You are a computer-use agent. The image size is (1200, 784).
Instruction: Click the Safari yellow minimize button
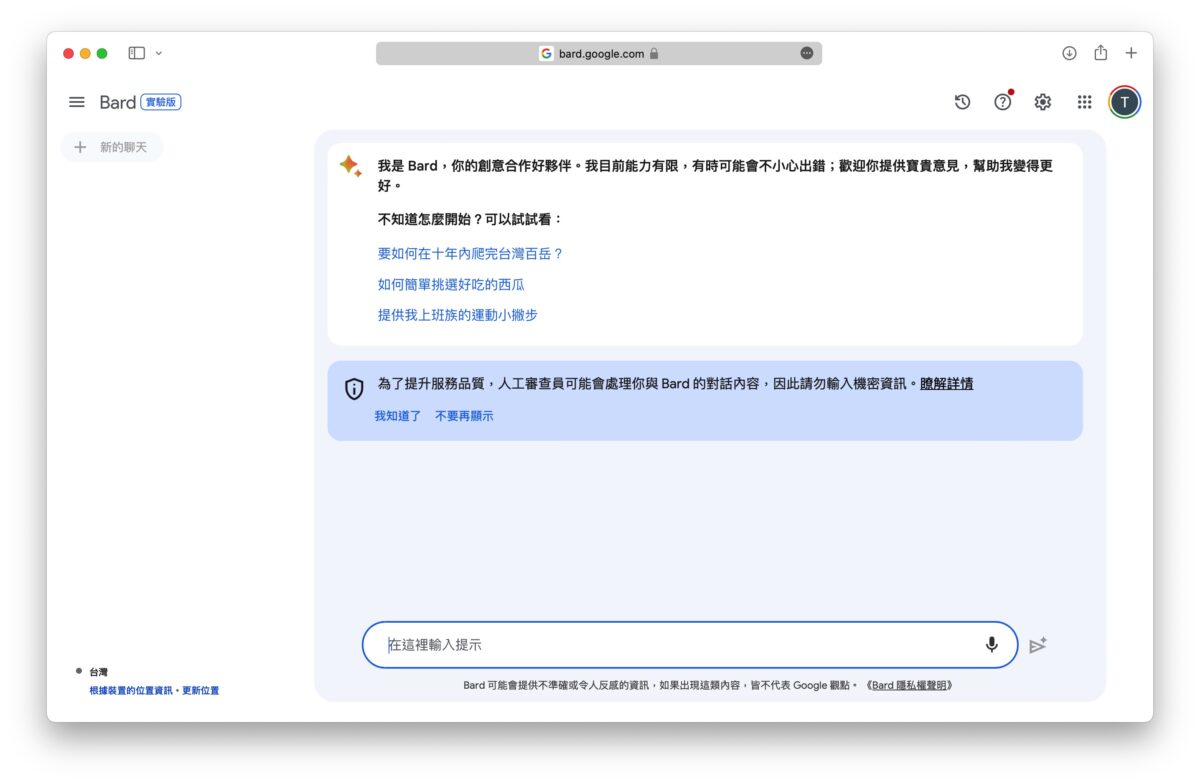click(x=85, y=53)
